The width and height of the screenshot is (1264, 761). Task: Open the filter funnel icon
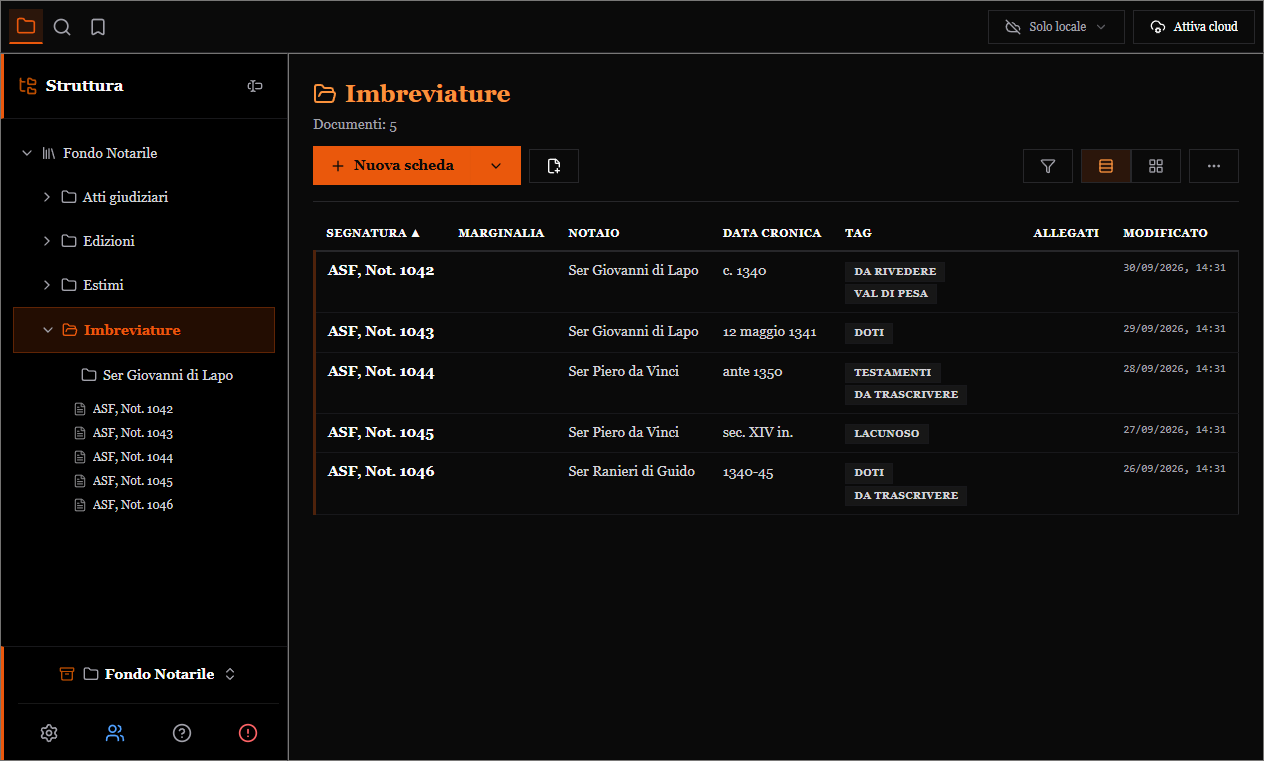pyautogui.click(x=1048, y=166)
